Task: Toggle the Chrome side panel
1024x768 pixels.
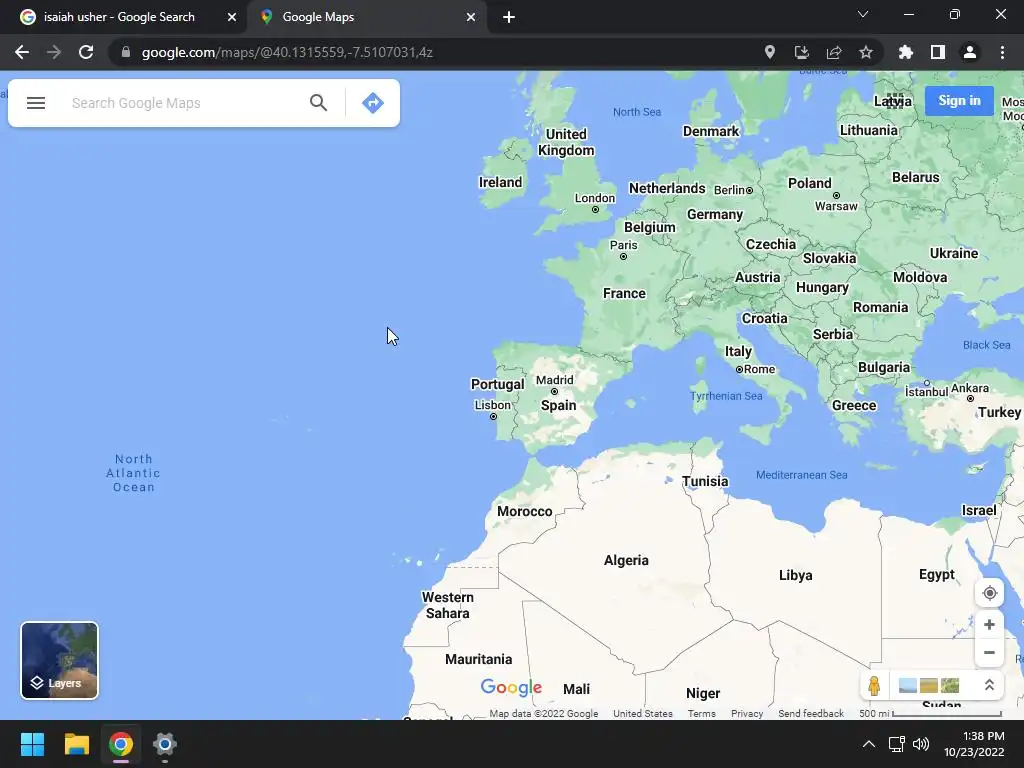Action: pyautogui.click(x=938, y=52)
